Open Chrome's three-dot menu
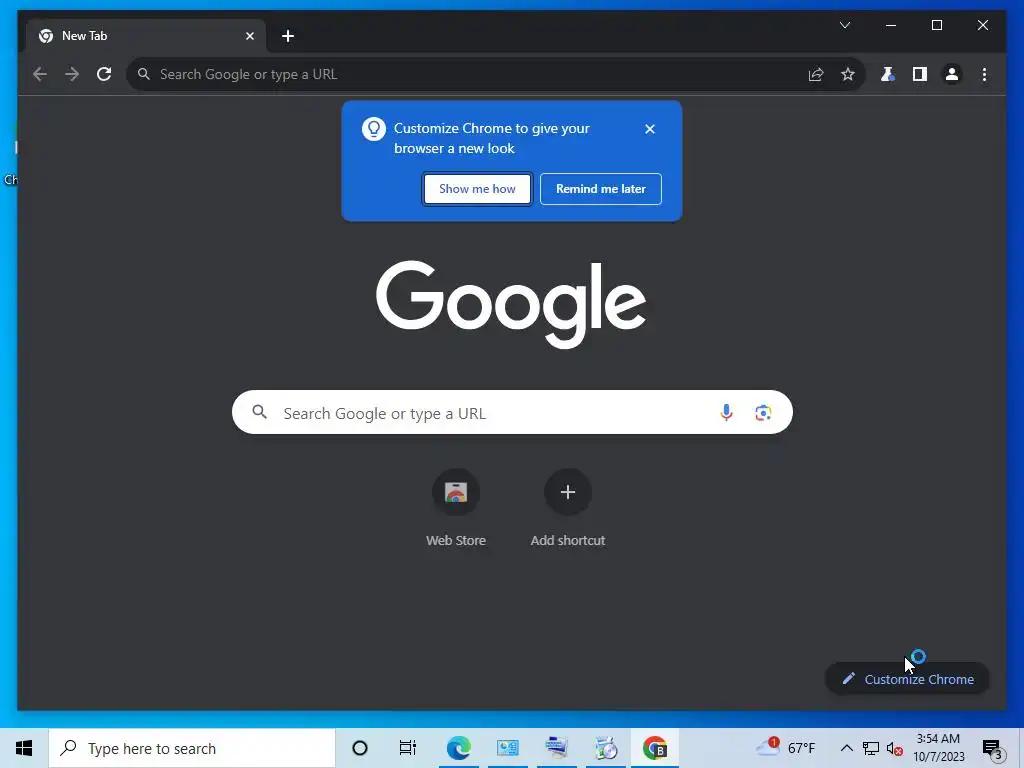The height and width of the screenshot is (768, 1024). tap(984, 74)
